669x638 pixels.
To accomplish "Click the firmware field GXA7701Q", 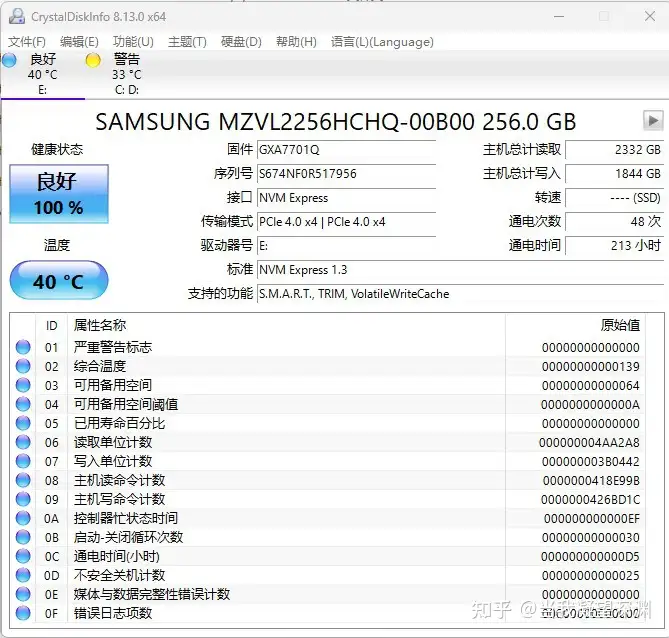I will 346,150.
